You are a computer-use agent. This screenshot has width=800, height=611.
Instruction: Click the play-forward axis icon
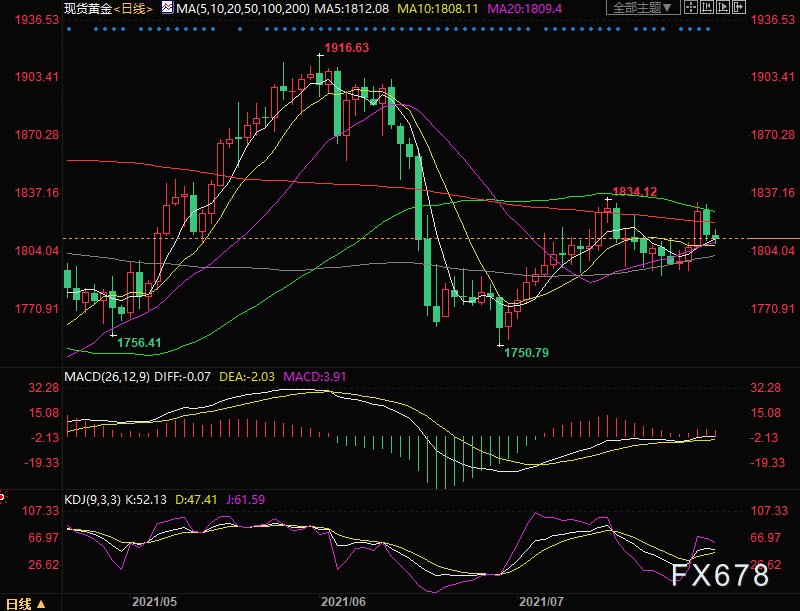coord(723,7)
